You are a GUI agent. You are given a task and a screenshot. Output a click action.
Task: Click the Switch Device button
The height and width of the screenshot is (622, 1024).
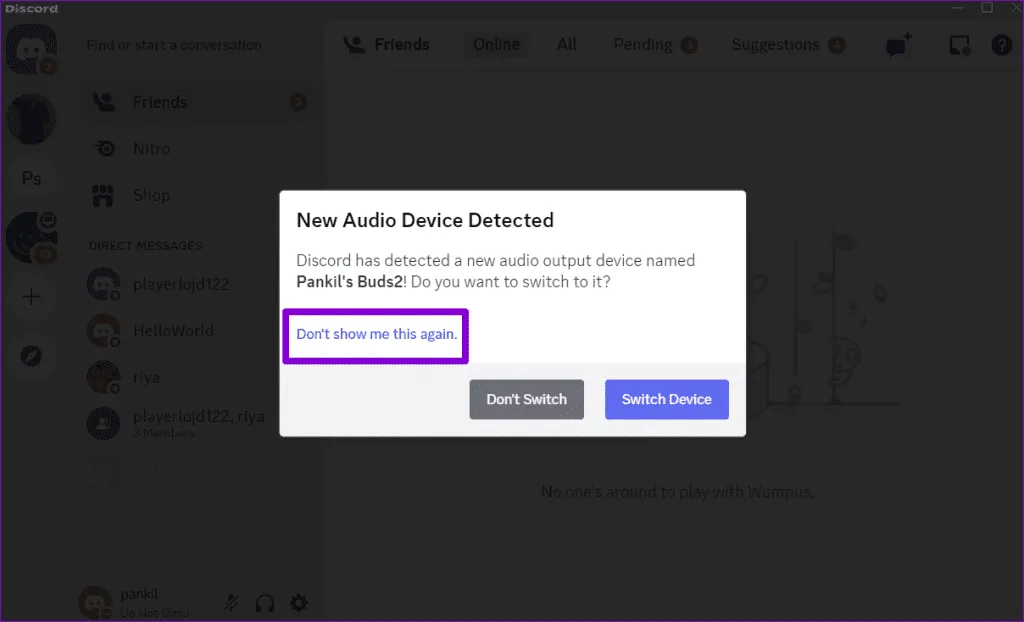click(x=666, y=399)
